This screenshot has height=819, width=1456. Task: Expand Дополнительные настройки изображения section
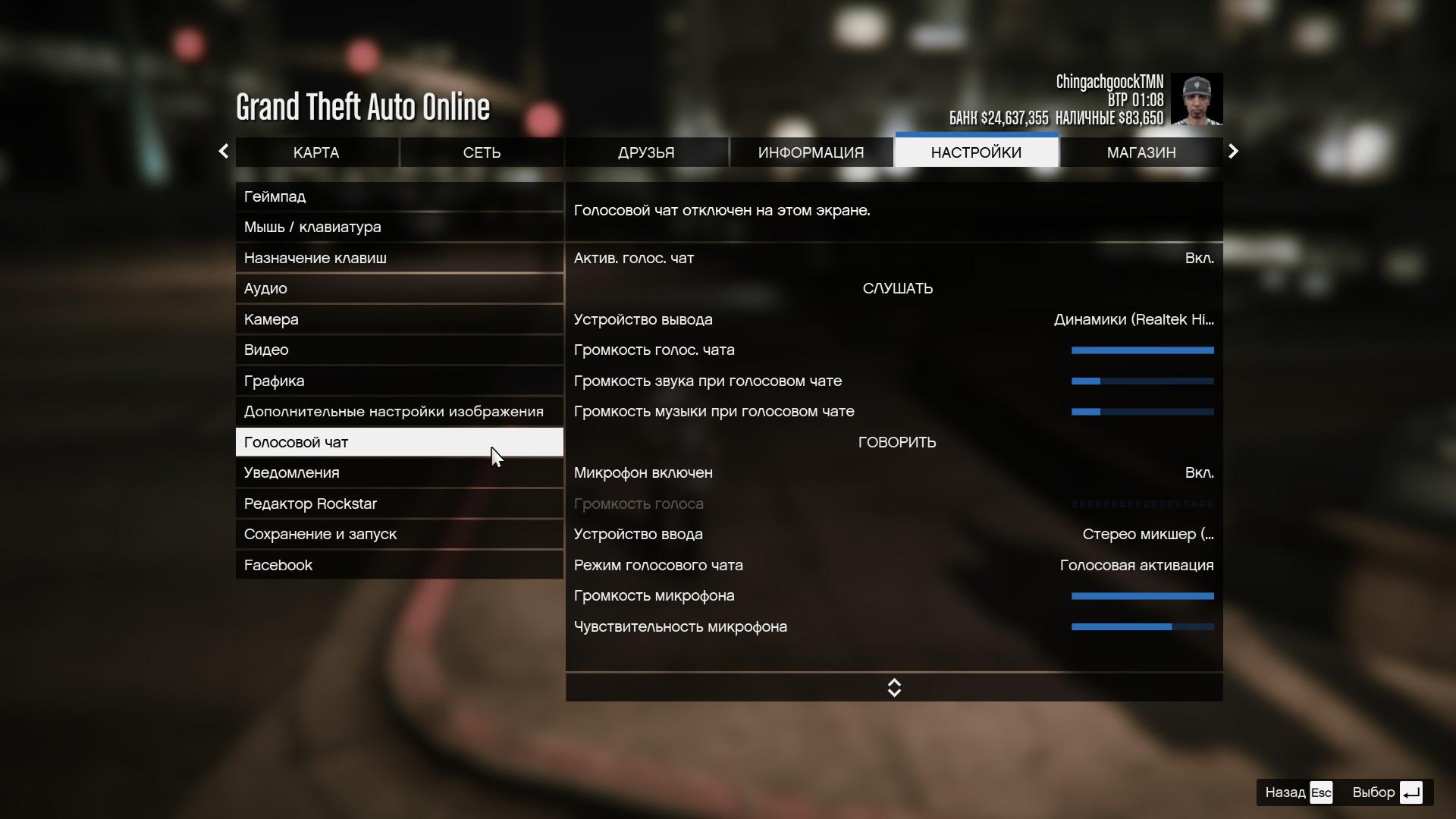[x=394, y=411]
